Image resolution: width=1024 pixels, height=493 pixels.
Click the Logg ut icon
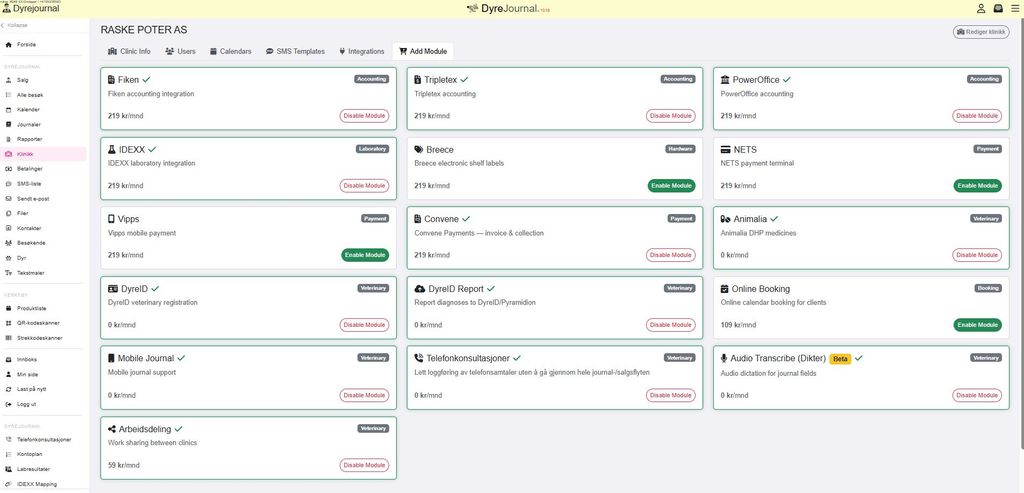8,404
